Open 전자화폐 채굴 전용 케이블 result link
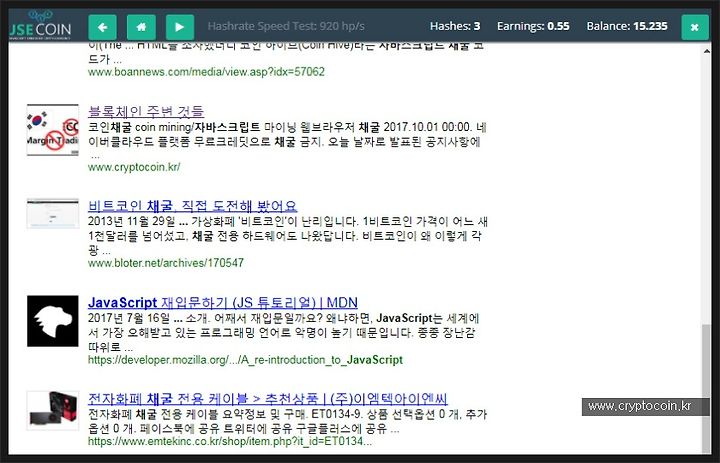Viewport: 720px width, 463px height. tap(268, 398)
